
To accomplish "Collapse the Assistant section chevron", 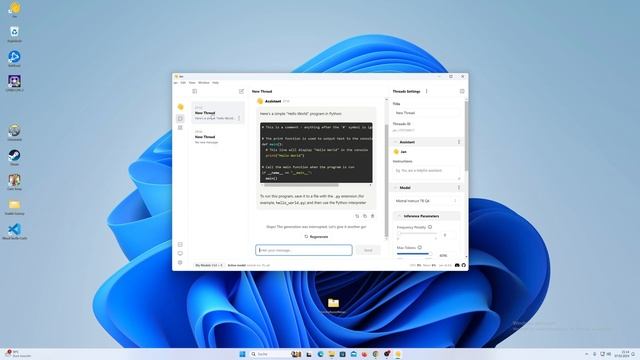I will (396, 142).
